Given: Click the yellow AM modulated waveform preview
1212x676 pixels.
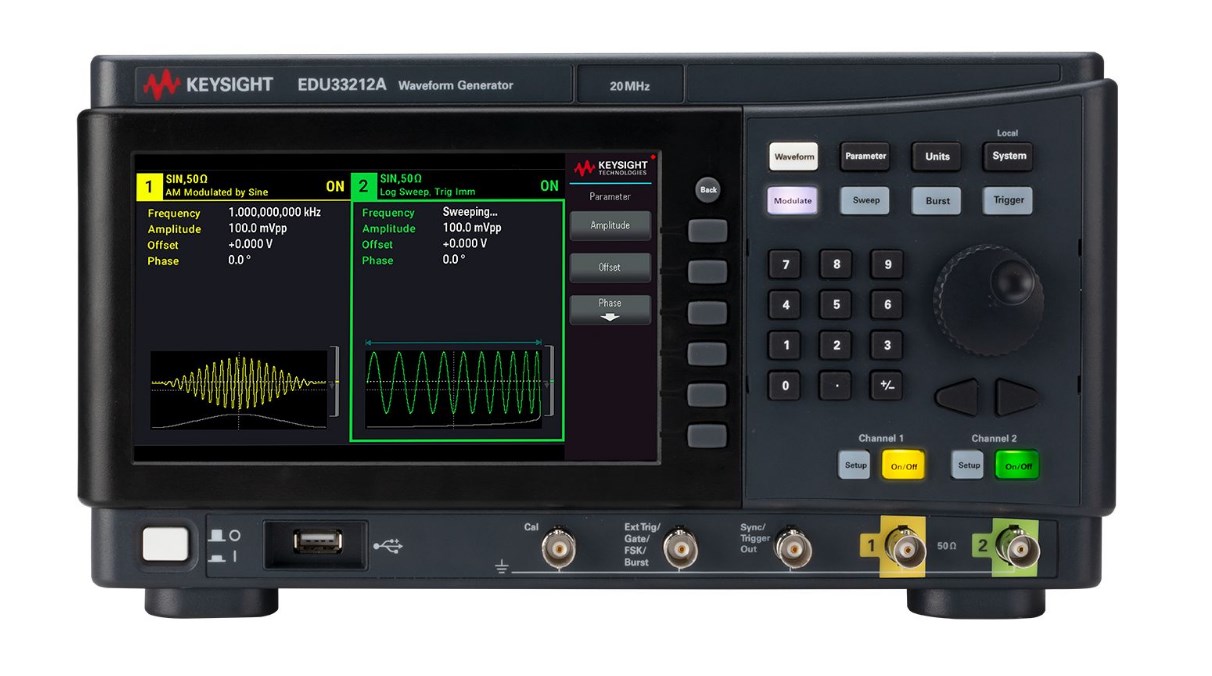Looking at the screenshot, I should coord(240,390).
